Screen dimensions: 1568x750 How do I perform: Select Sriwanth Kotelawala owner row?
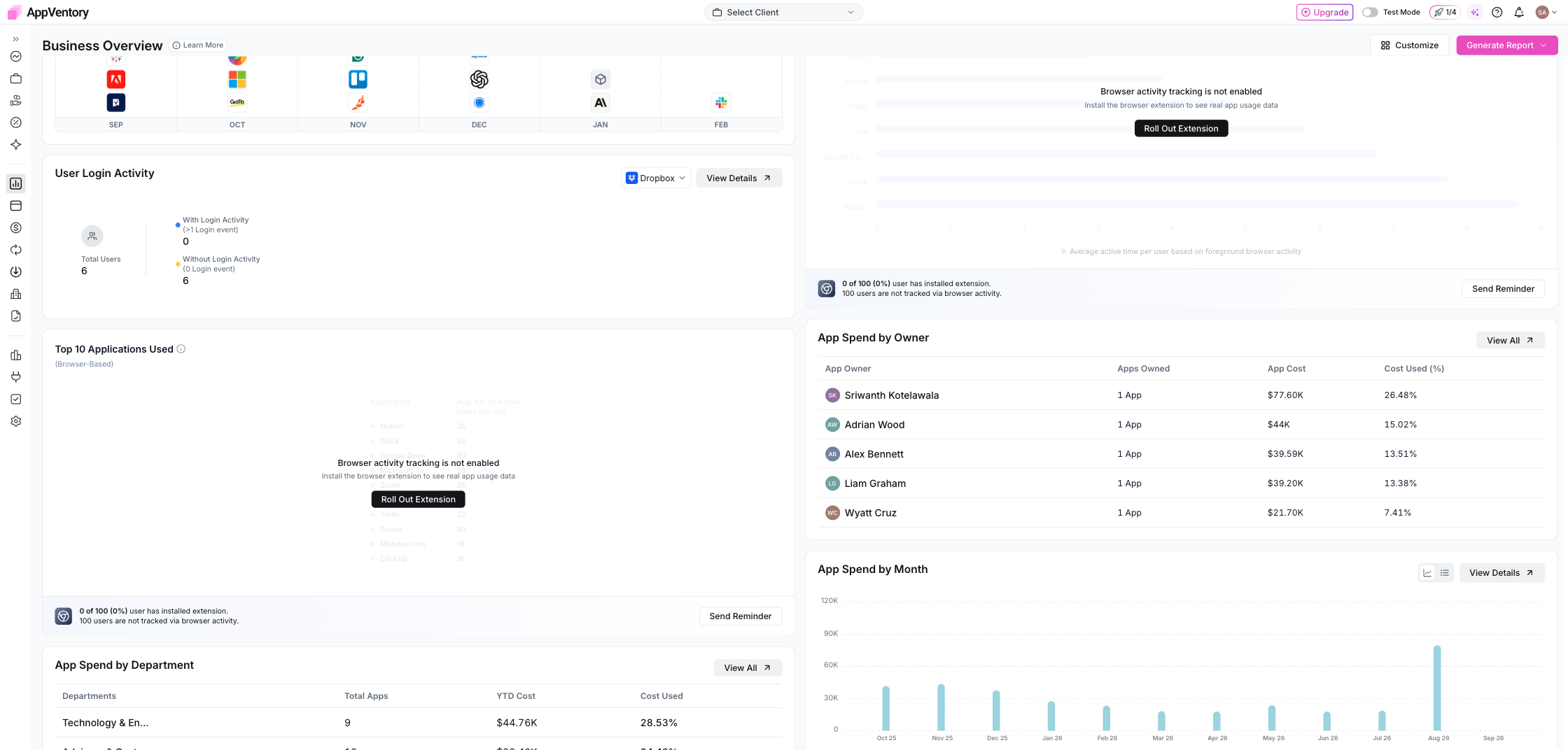1181,395
